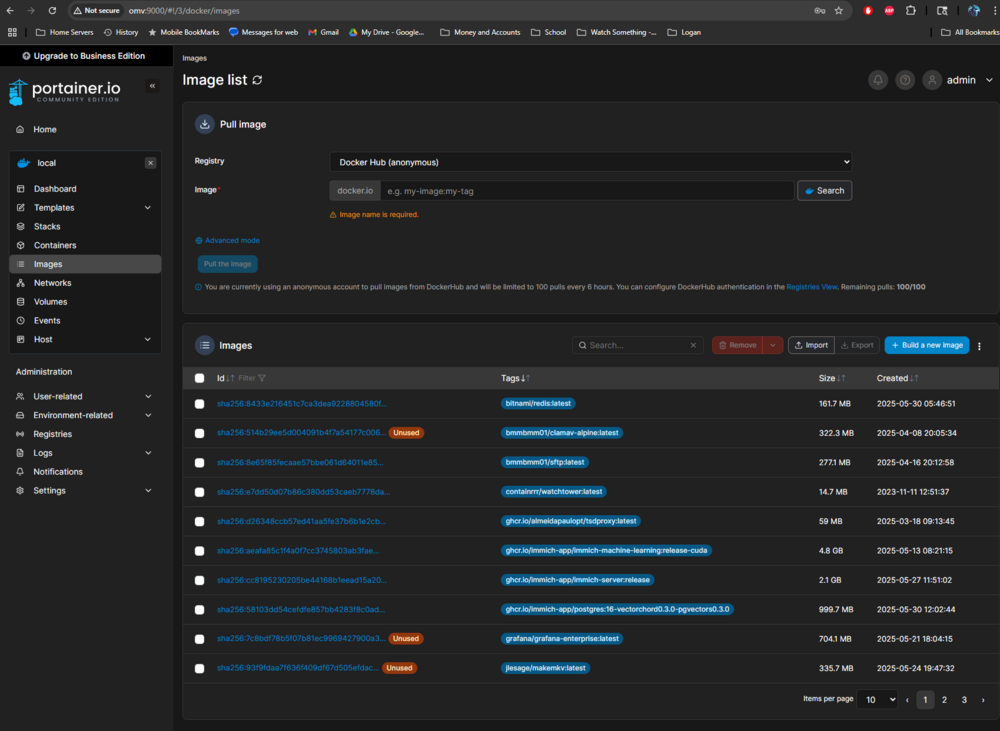The image size is (1000, 731).
Task: Open the Registry dropdown
Action: (x=591, y=162)
